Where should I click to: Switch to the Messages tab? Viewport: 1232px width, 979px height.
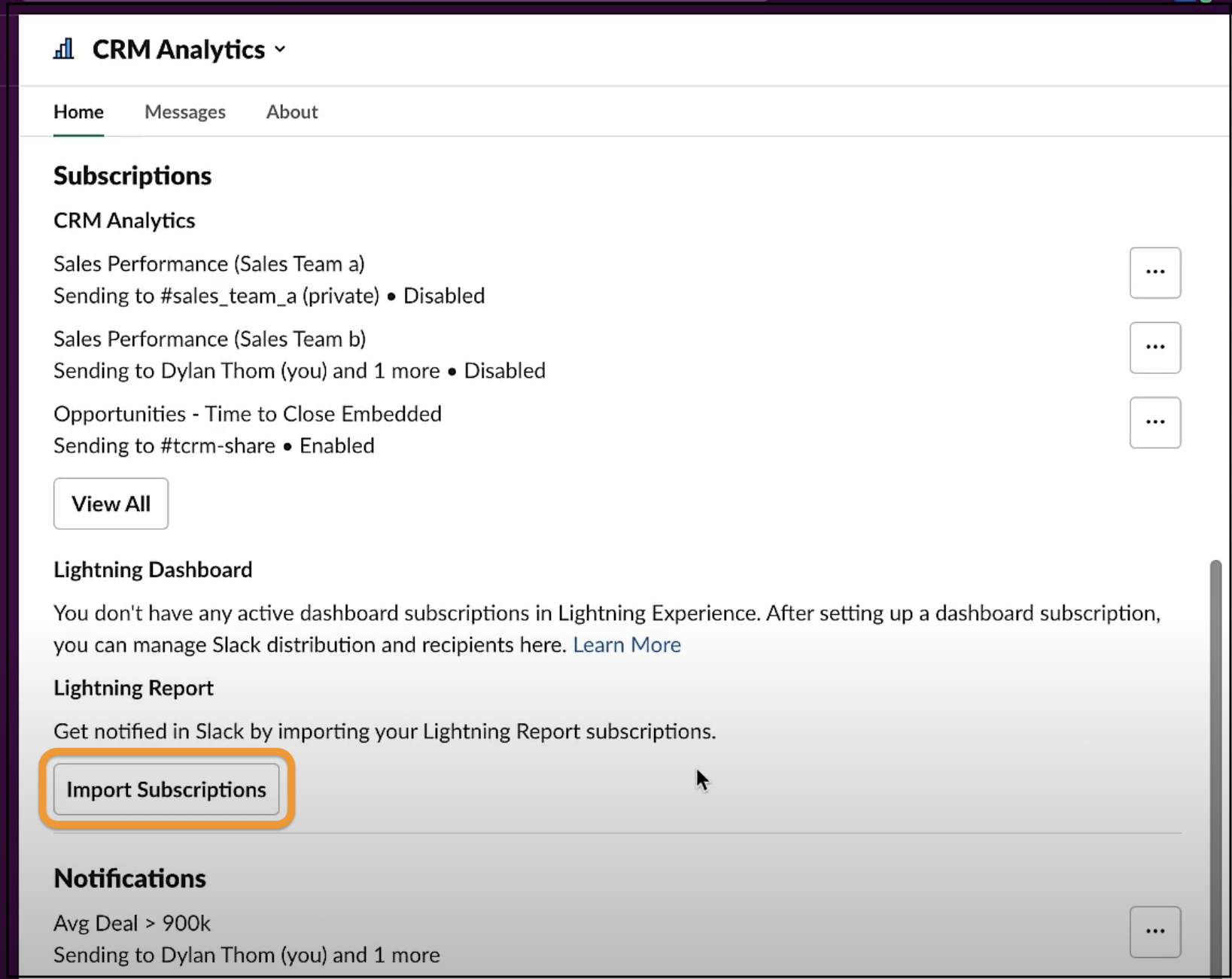[x=184, y=111]
